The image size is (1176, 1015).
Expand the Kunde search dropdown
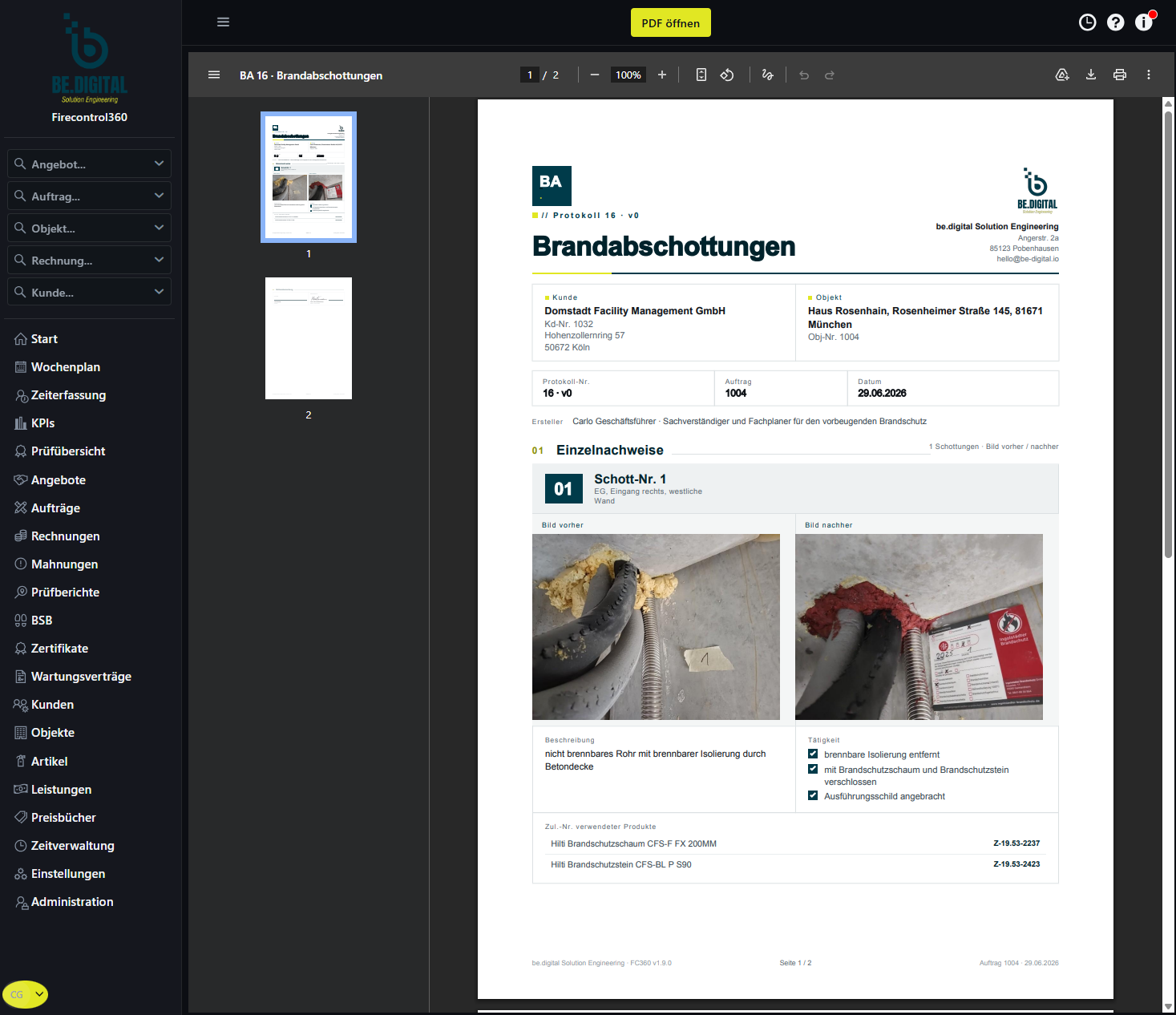(x=159, y=292)
